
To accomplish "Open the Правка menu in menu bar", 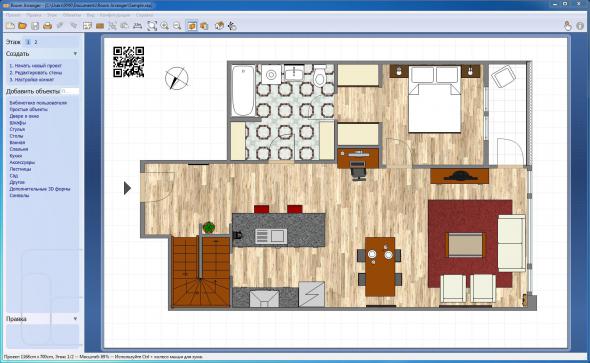I will (x=34, y=15).
